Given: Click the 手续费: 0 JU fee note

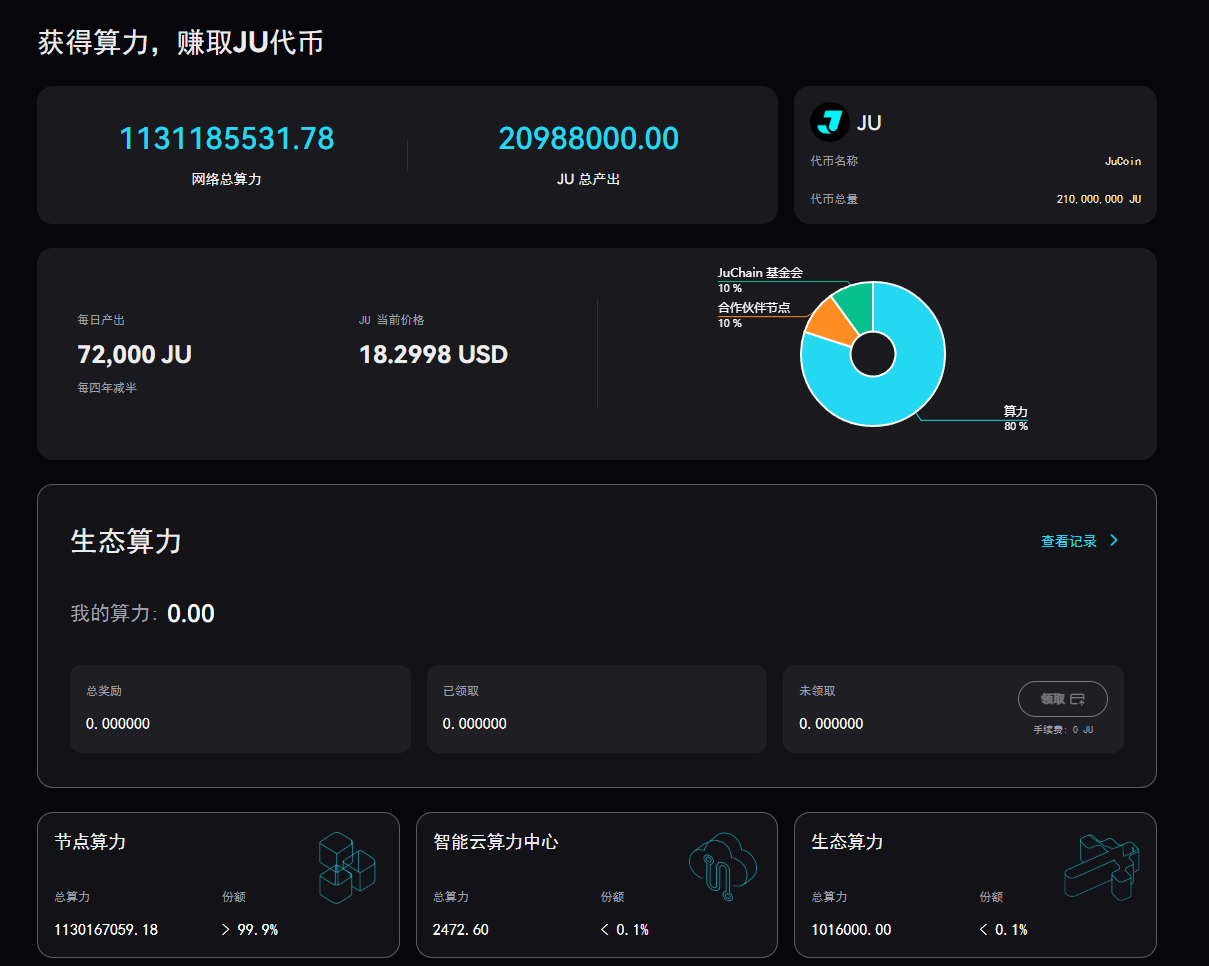Looking at the screenshot, I should (1063, 730).
